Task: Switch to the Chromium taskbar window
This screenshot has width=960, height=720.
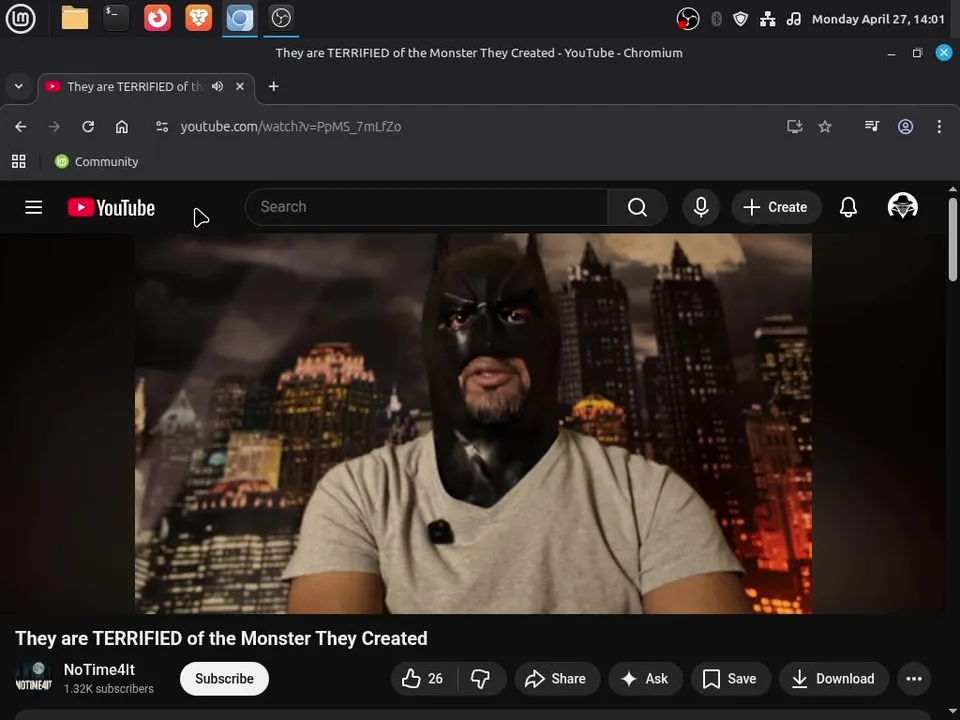Action: 239,18
